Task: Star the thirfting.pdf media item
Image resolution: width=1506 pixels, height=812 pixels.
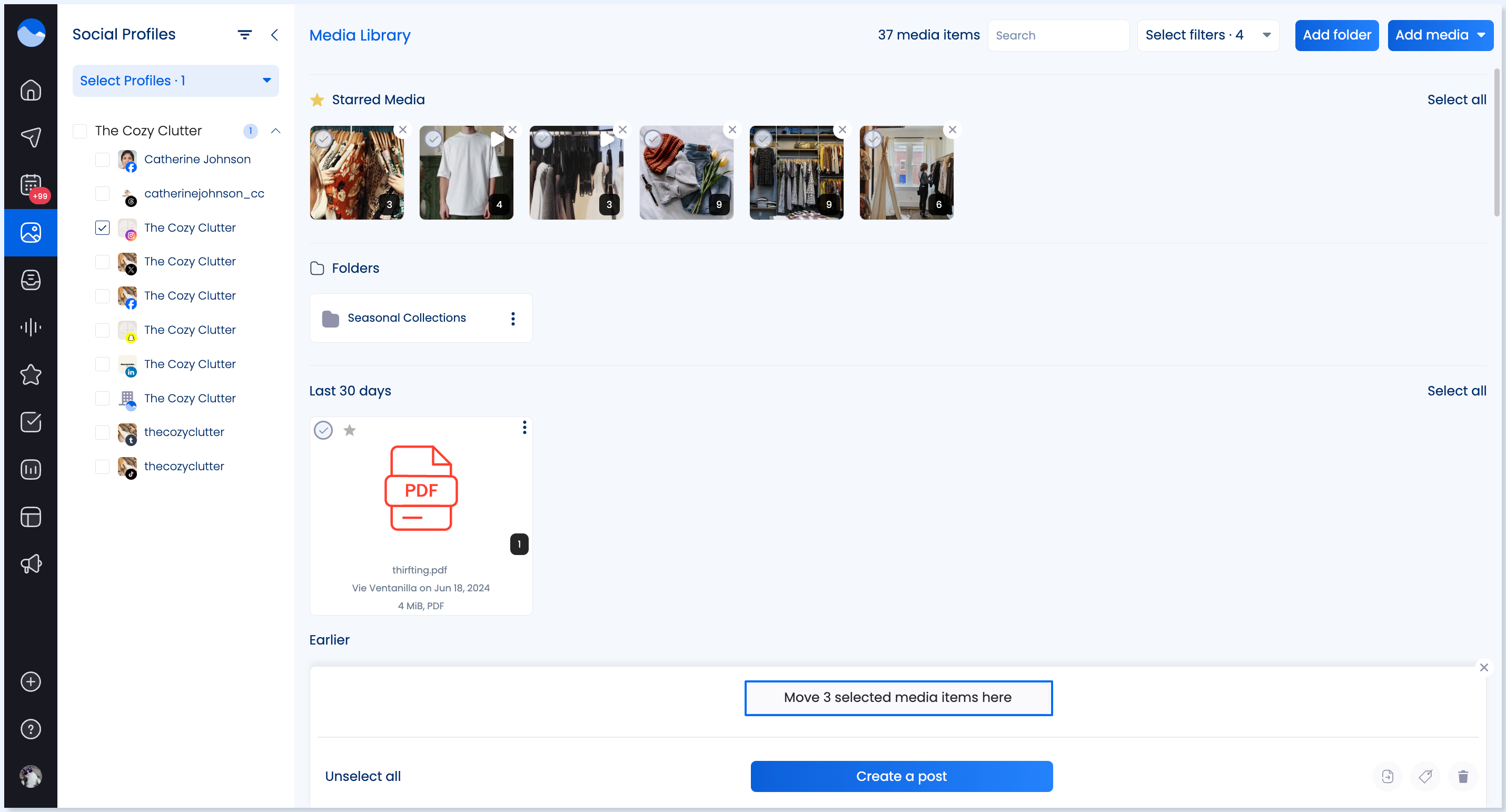Action: click(349, 430)
